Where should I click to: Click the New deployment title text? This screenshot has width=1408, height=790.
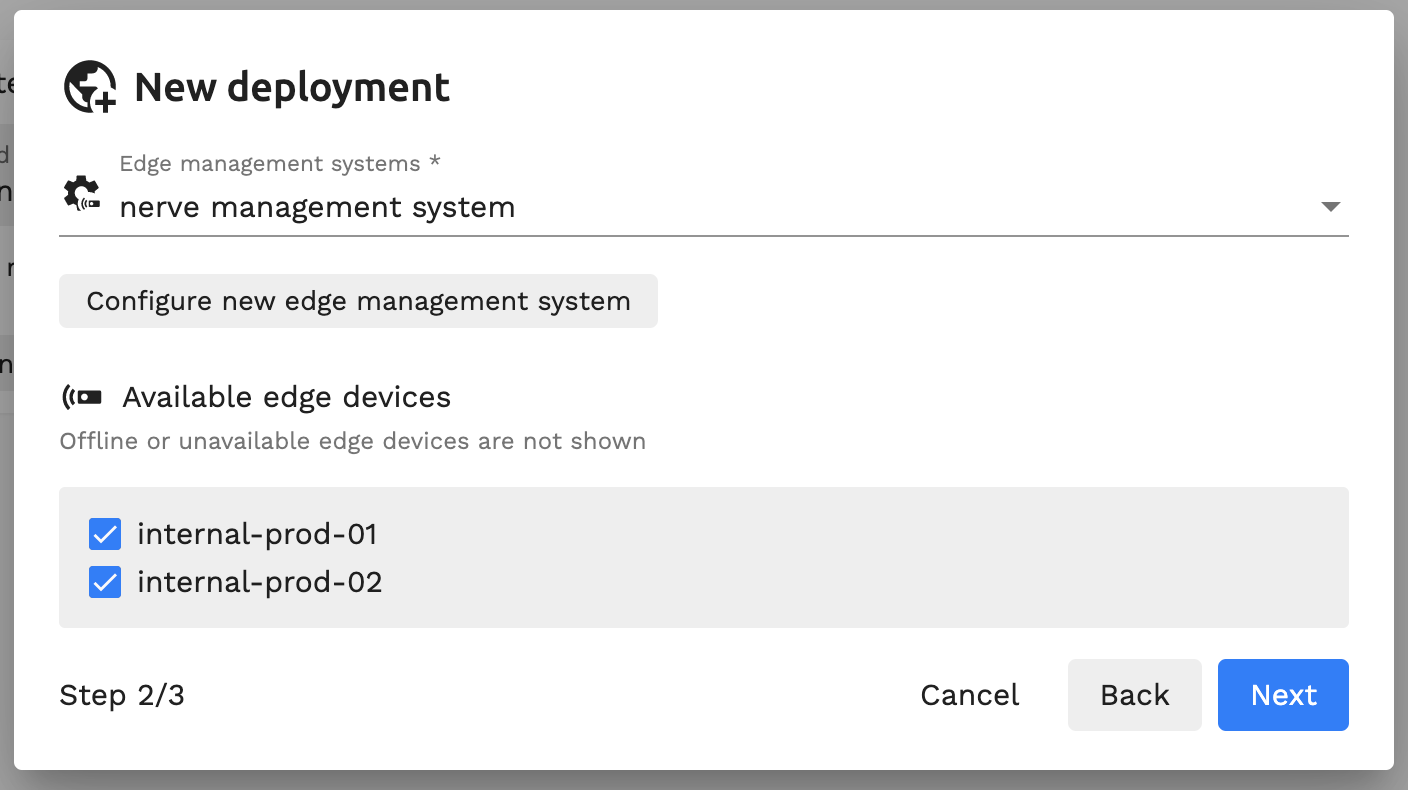click(x=292, y=87)
